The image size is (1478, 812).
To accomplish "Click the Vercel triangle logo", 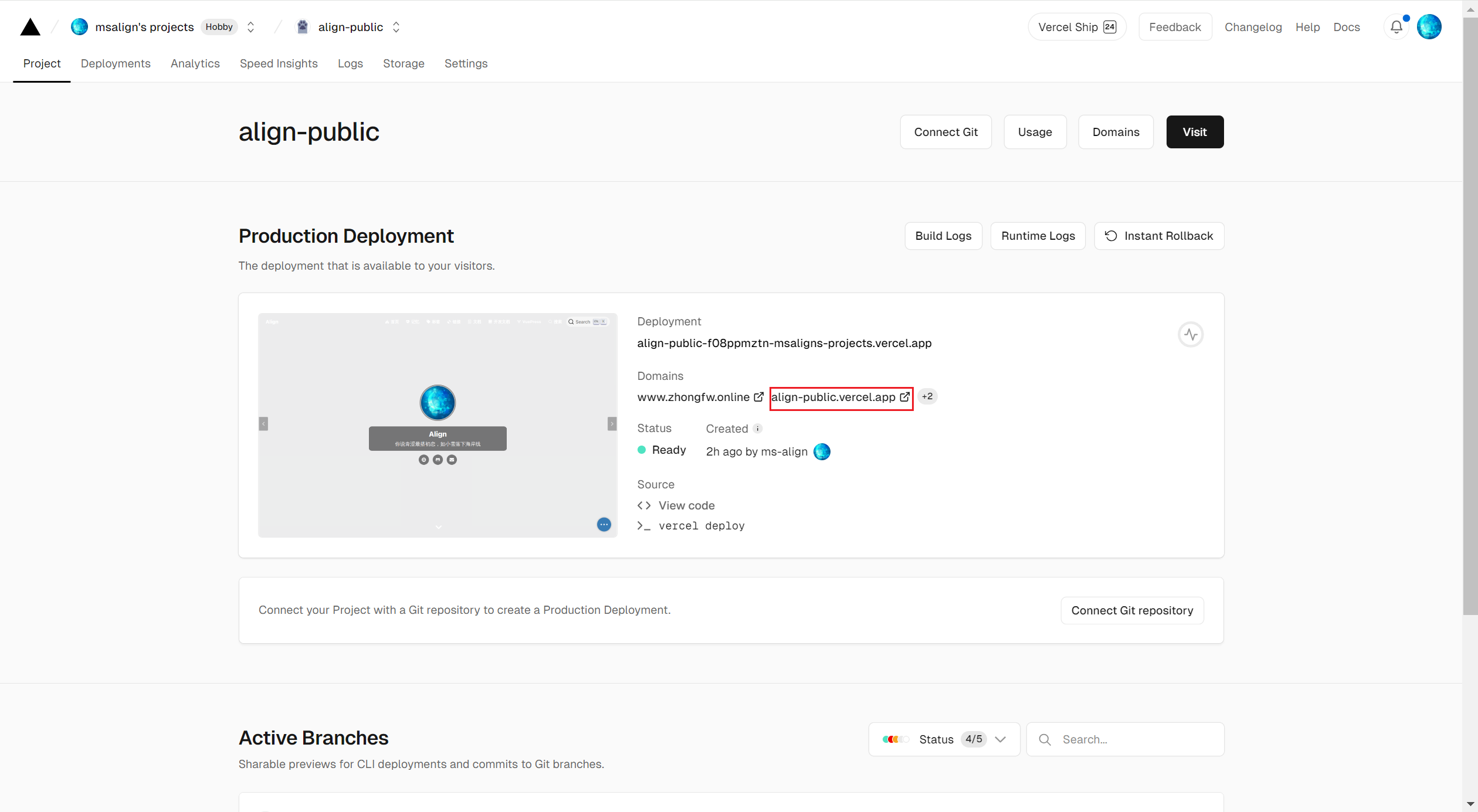I will 30,27.
